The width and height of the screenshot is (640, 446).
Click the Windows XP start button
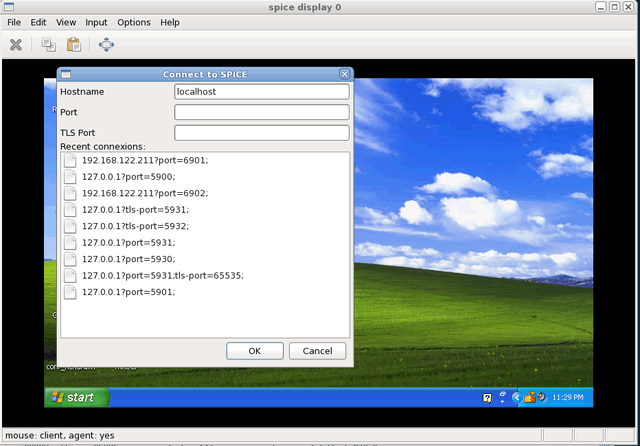click(77, 397)
